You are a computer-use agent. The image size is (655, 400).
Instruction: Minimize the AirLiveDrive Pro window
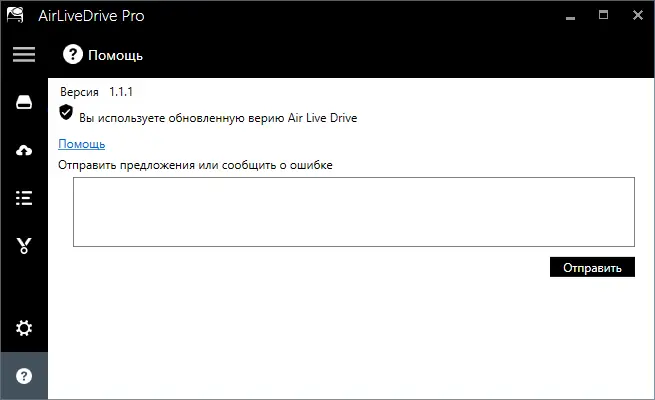(571, 14)
